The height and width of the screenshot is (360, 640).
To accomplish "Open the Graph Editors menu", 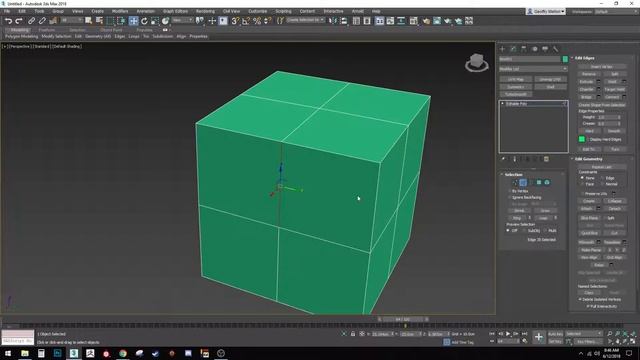I will coord(175,11).
